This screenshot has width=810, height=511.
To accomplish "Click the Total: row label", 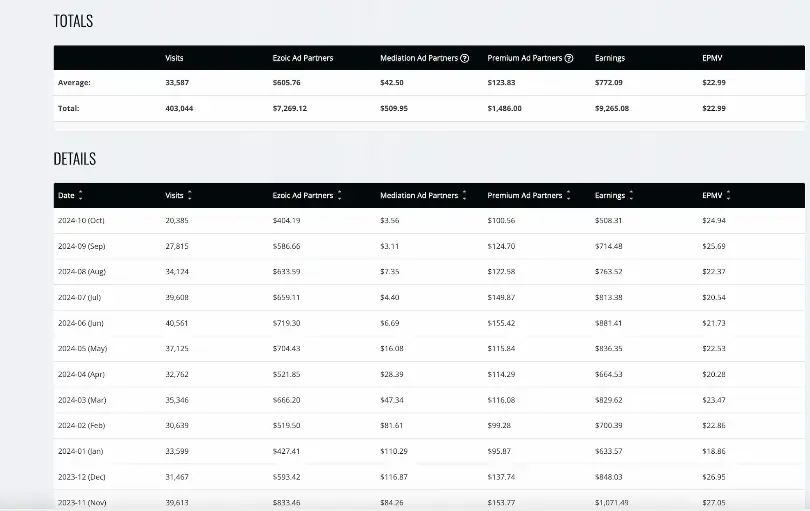I will (x=69, y=109).
